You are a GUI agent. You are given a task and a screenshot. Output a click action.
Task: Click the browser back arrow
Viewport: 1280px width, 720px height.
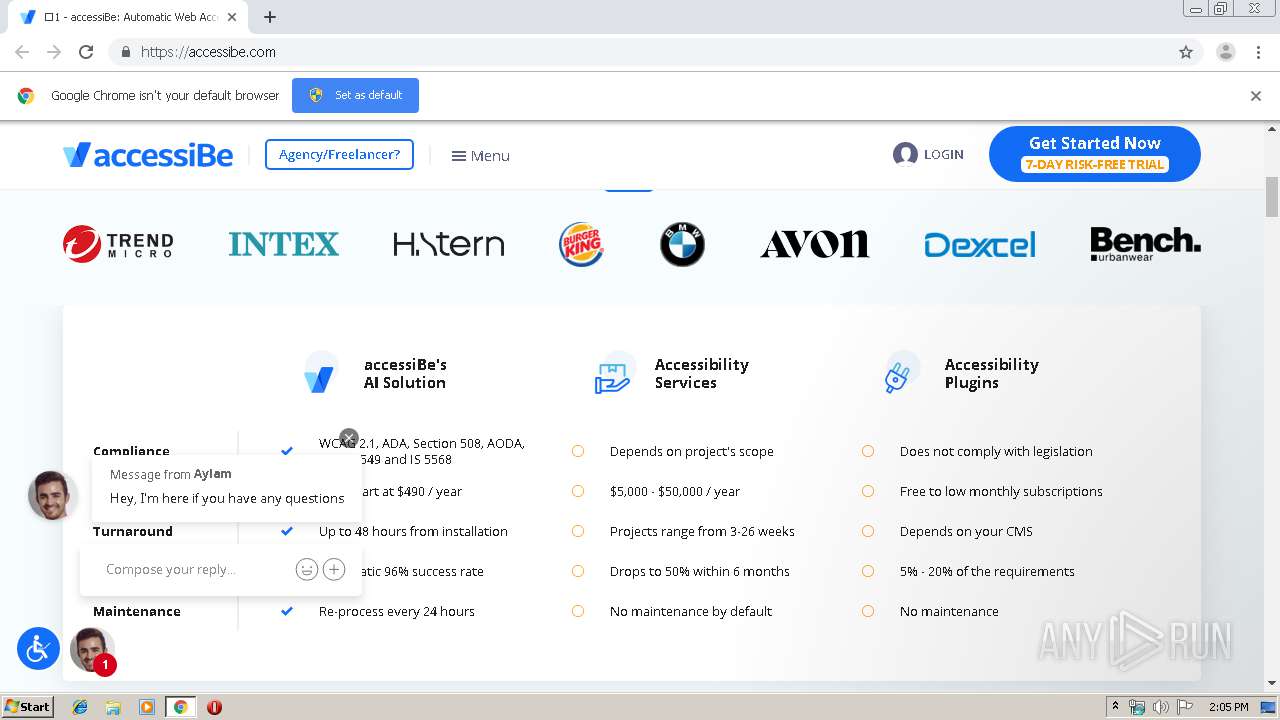pos(22,52)
